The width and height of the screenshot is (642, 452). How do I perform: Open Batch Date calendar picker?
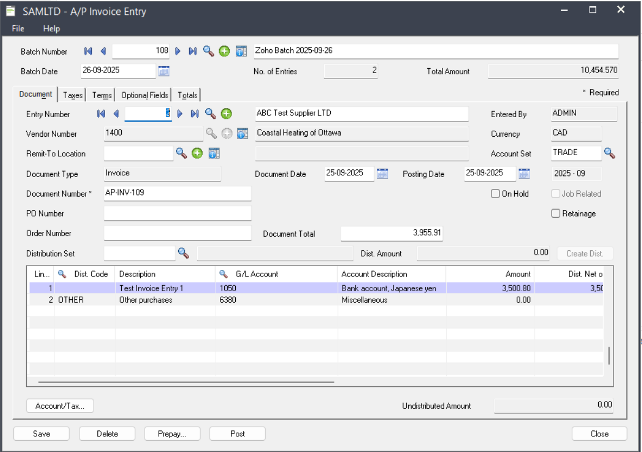[164, 71]
